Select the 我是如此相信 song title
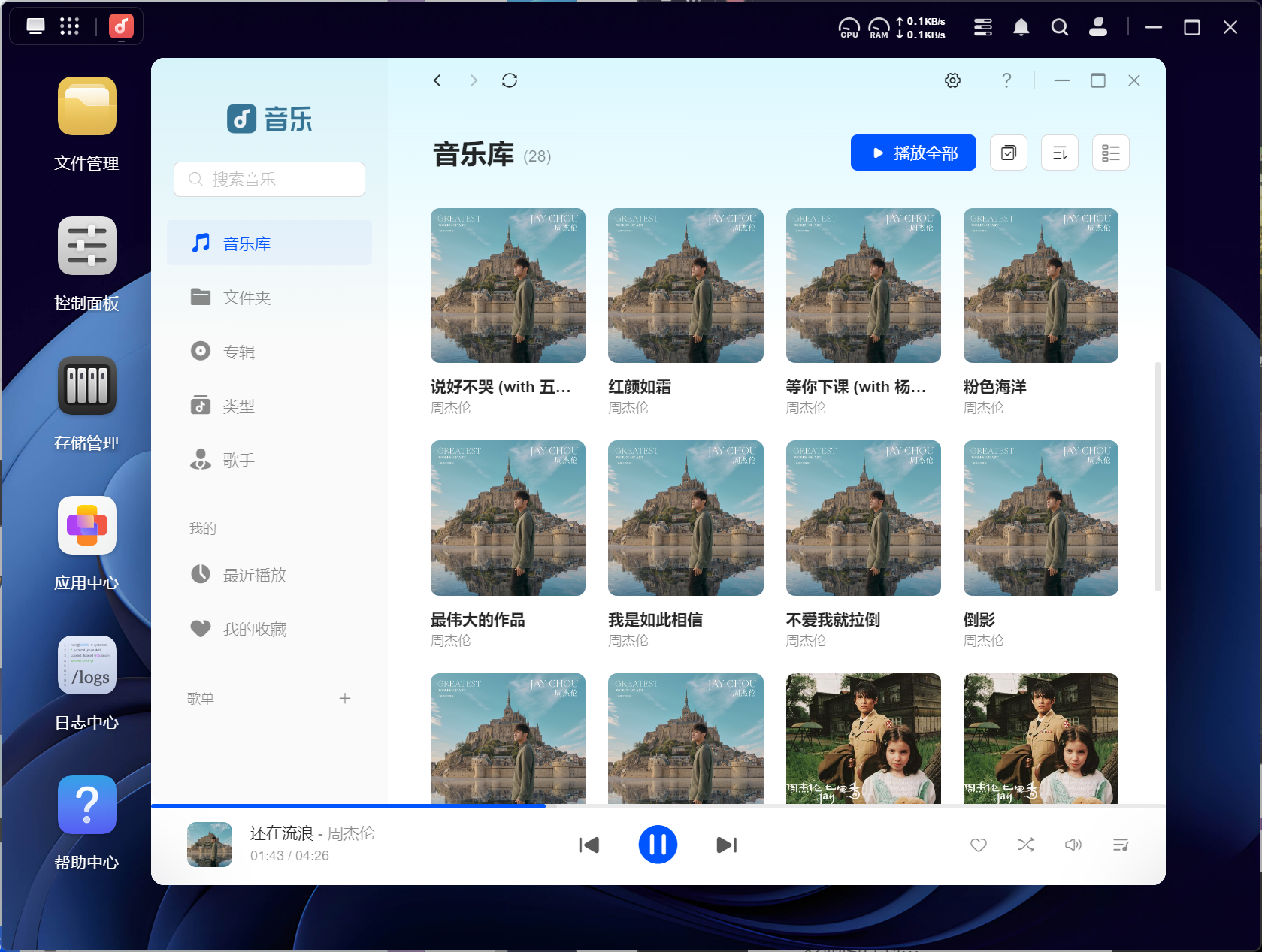This screenshot has height=952, width=1262. [655, 620]
